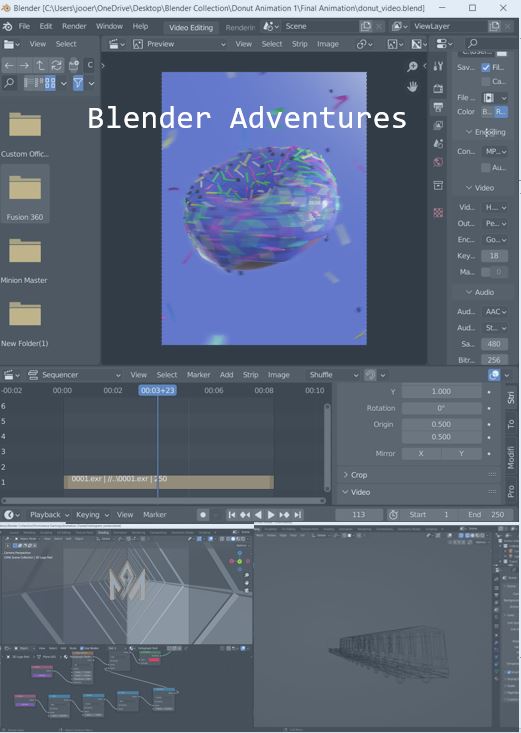Click the Render properties tab icon
521x733 pixels.
(x=438, y=88)
